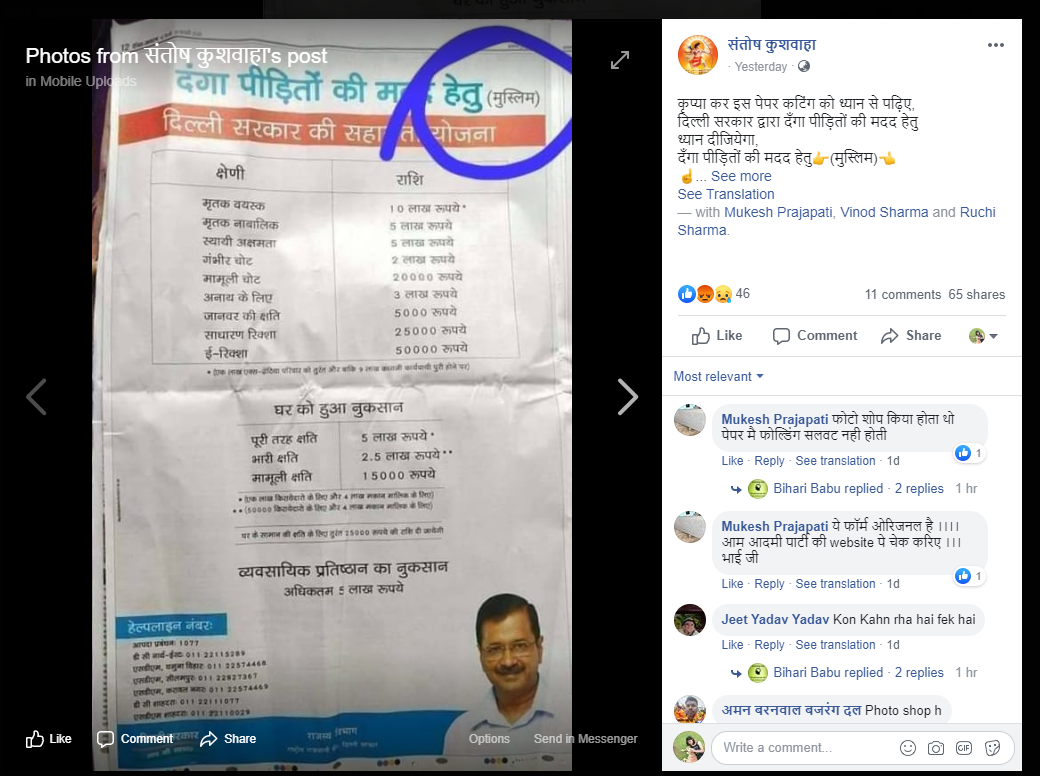Open the Most relevant comment sorting dropdown
The width and height of the screenshot is (1040, 776).
pos(718,376)
